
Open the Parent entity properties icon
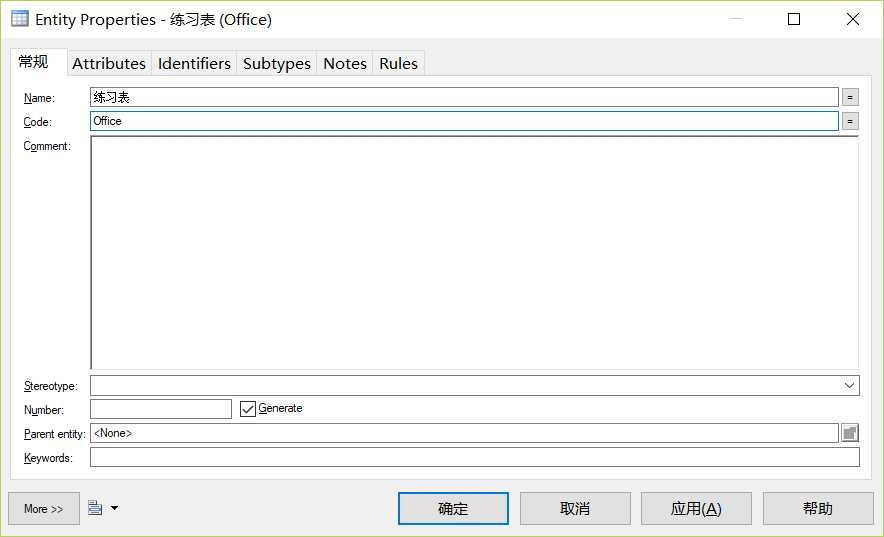tap(850, 433)
